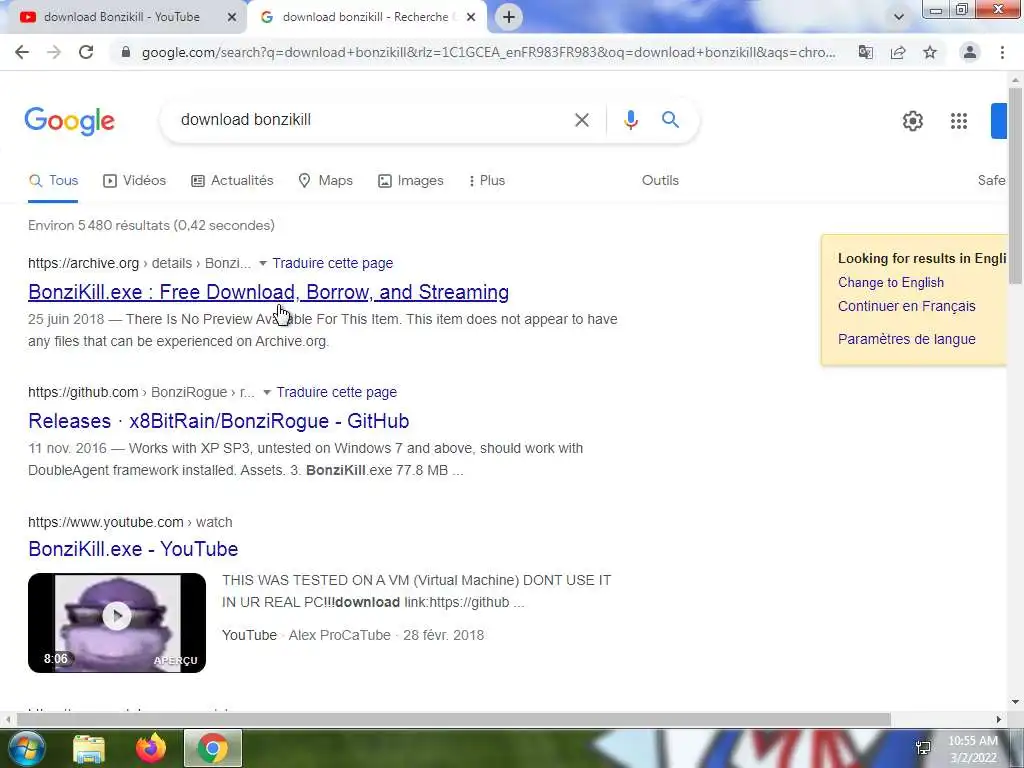The image size is (1024, 768).
Task: Switch to download Bonzikill YouTube tab
Action: [122, 17]
